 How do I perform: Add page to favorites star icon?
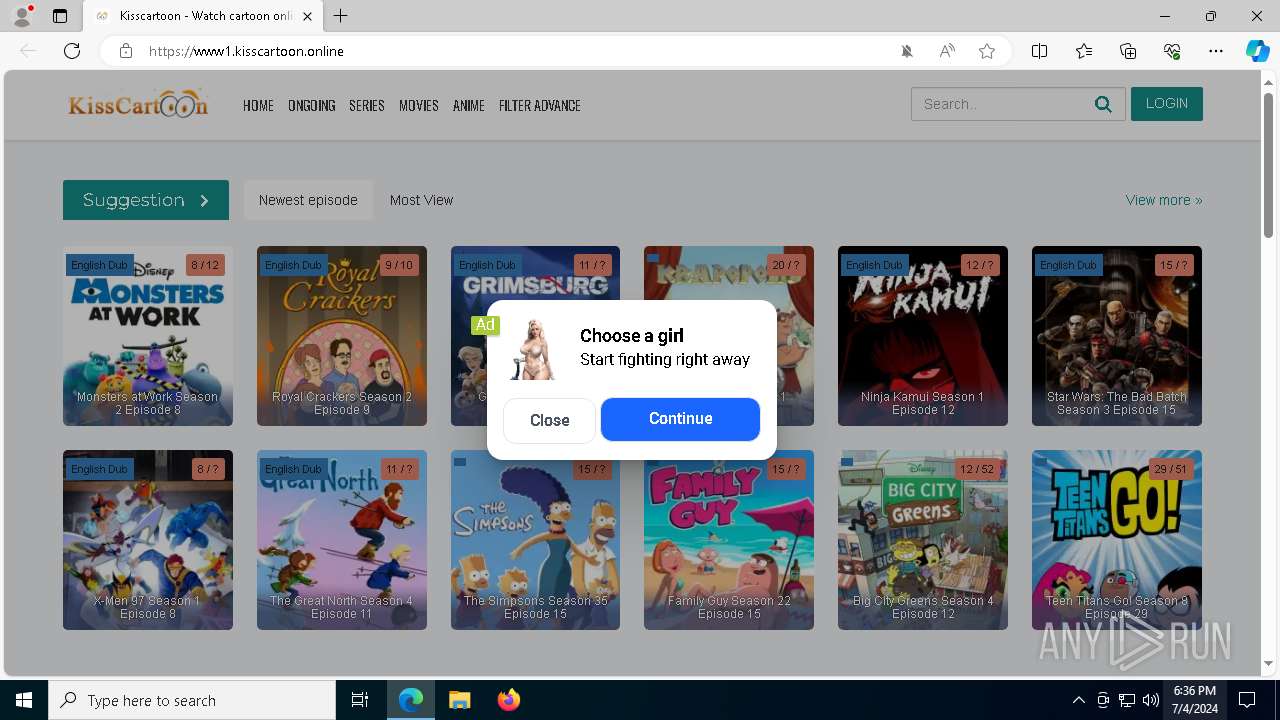click(987, 51)
